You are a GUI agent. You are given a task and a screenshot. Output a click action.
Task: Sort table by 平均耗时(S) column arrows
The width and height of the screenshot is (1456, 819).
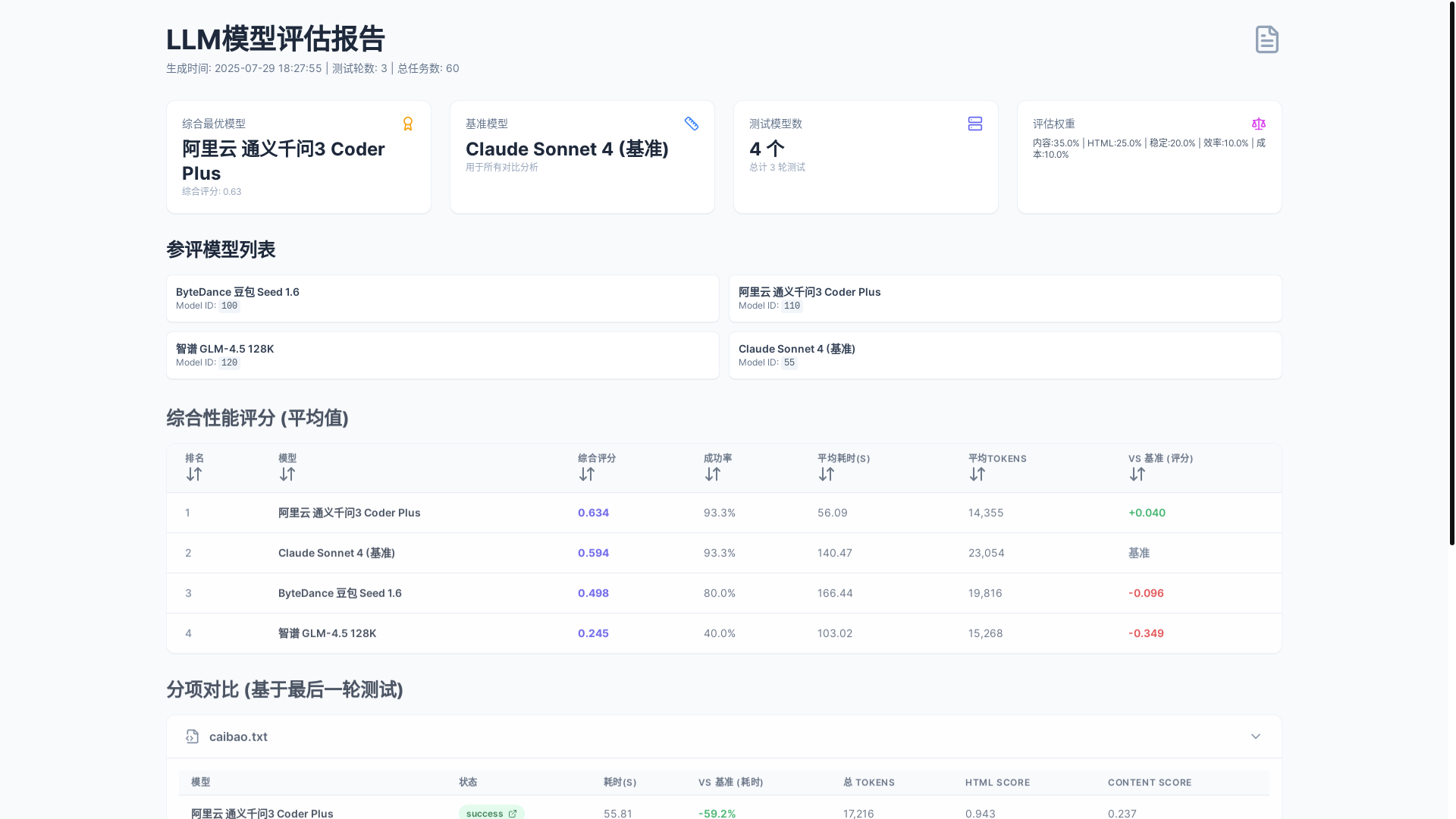[827, 474]
